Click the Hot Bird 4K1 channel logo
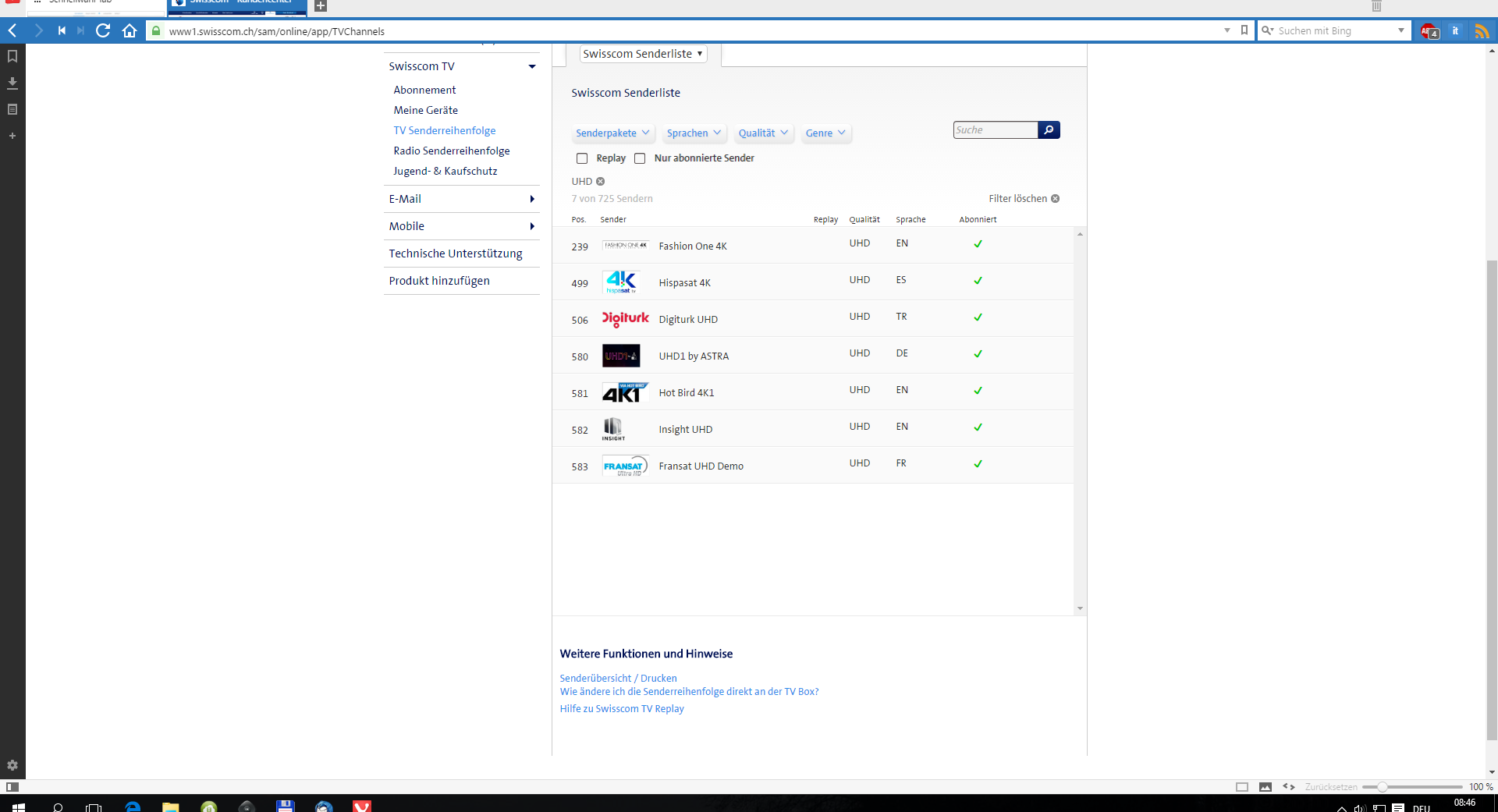The height and width of the screenshot is (812, 1498). (624, 392)
